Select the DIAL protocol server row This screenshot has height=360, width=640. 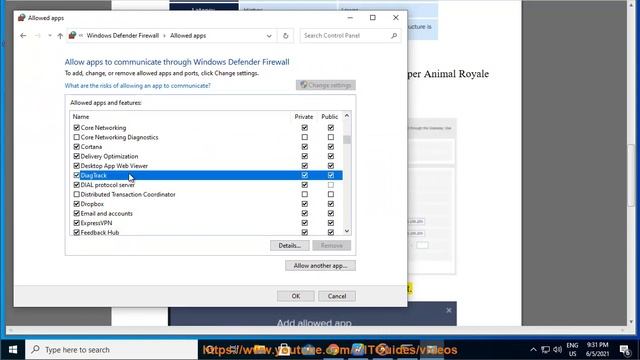pyautogui.click(x=206, y=185)
